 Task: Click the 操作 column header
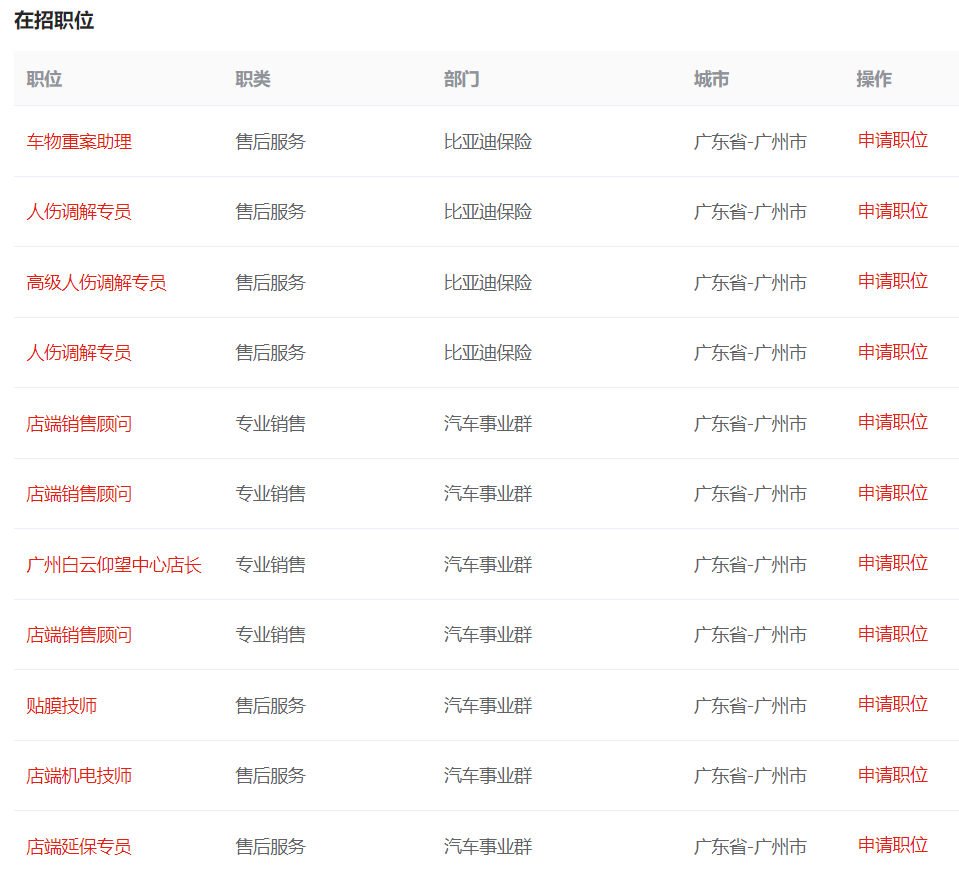[x=874, y=79]
